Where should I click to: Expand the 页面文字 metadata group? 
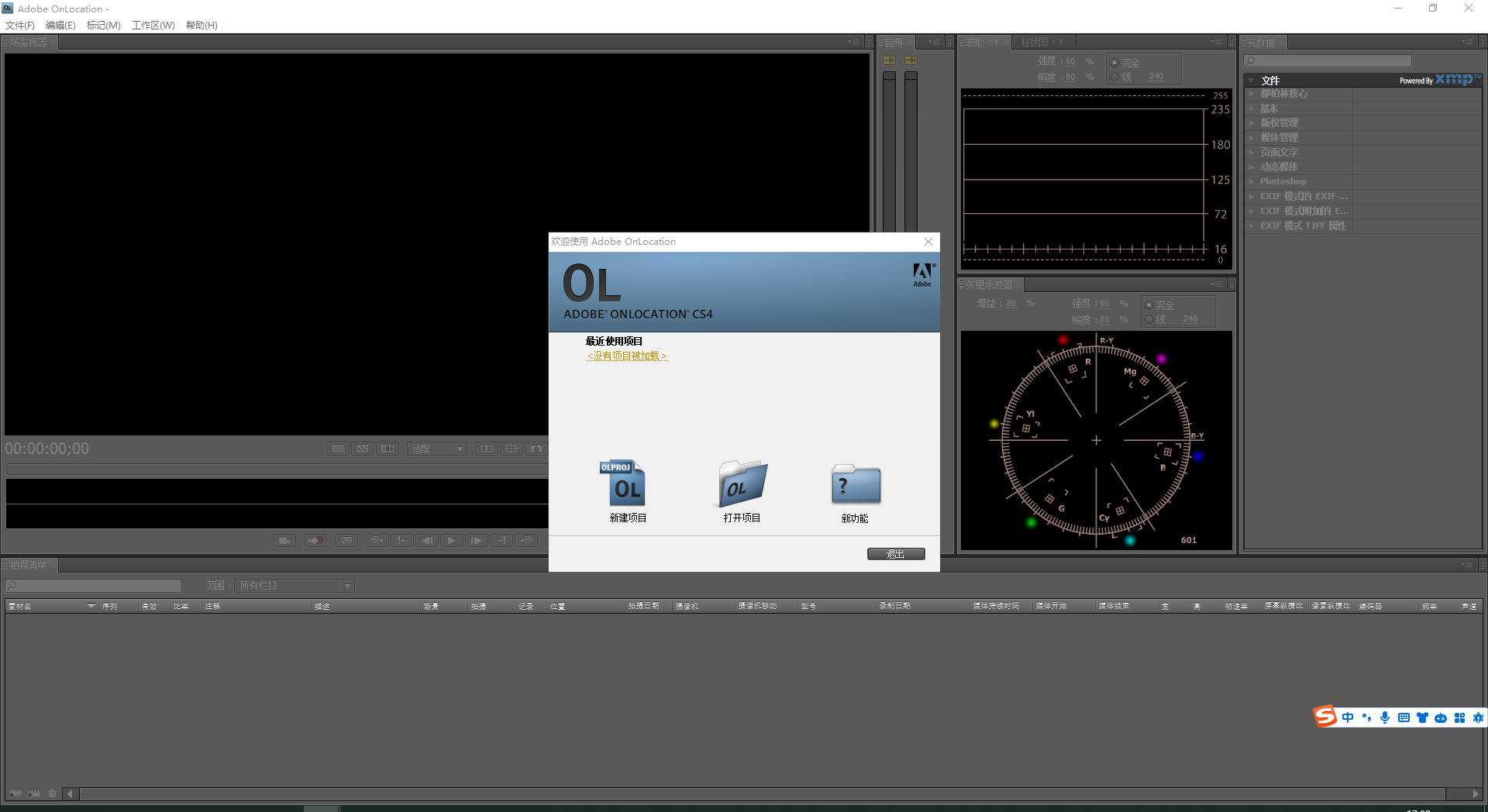pyautogui.click(x=1252, y=153)
